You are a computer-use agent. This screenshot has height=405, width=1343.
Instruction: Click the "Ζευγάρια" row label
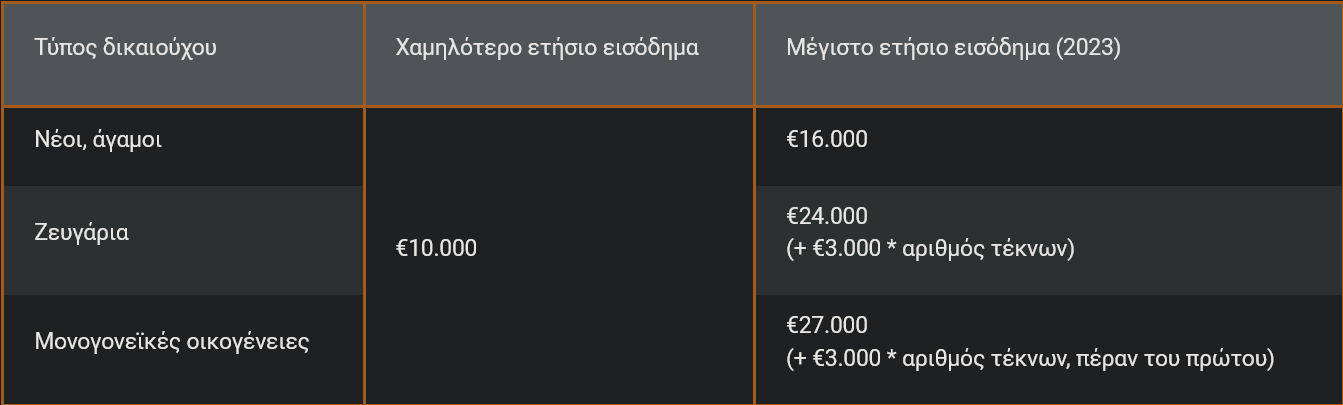[x=82, y=233]
